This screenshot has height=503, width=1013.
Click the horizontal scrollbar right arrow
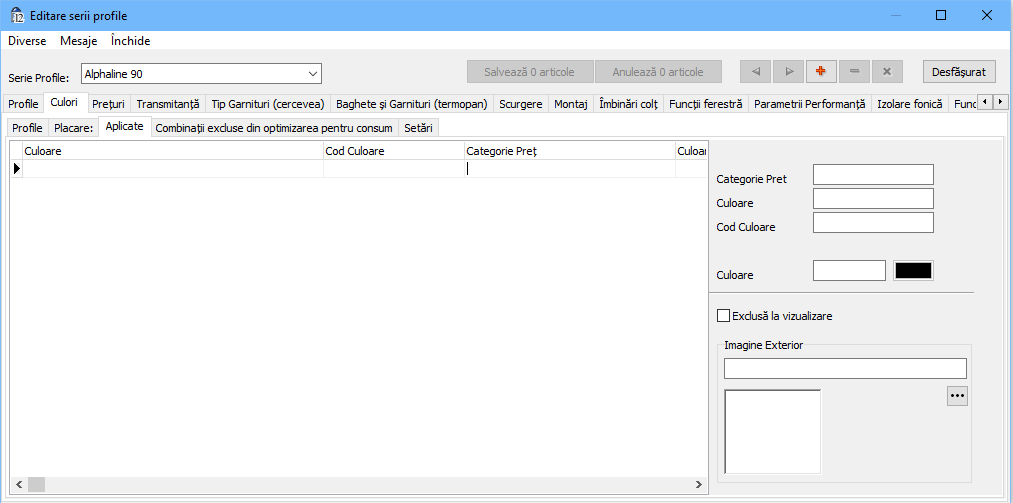[699, 484]
